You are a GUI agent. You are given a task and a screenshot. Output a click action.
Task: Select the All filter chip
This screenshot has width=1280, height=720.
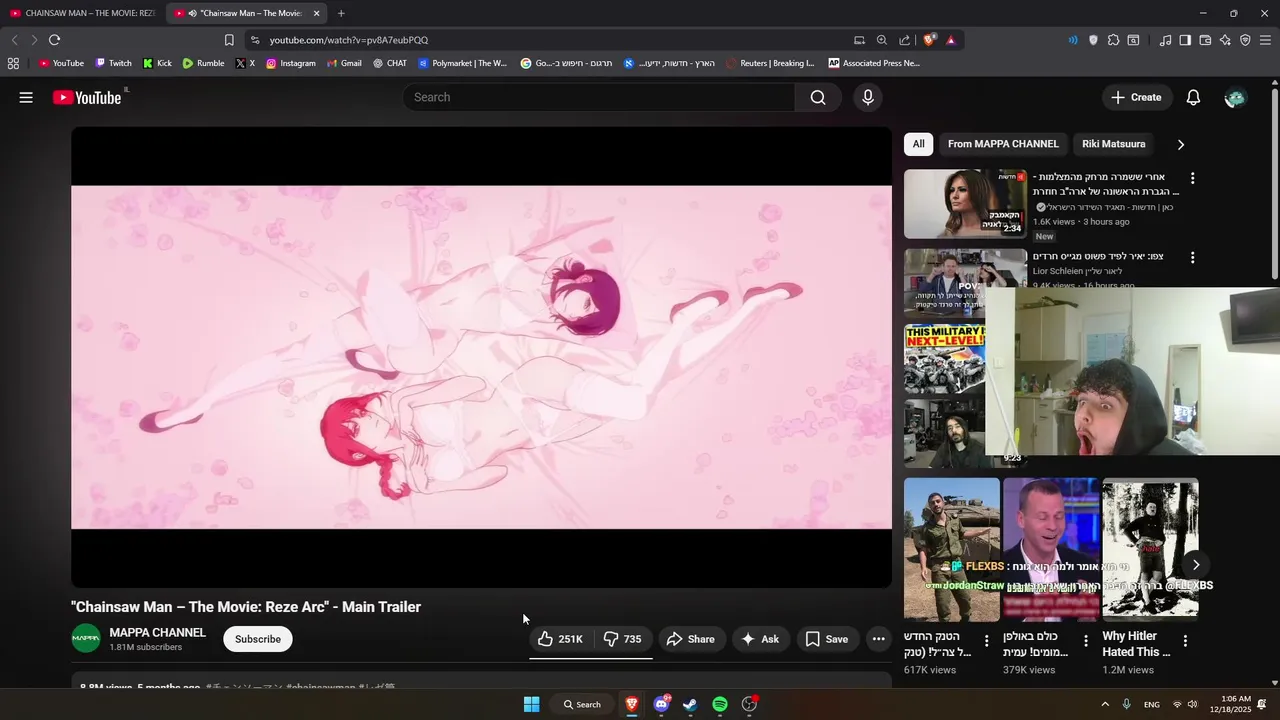pyautogui.click(x=918, y=144)
